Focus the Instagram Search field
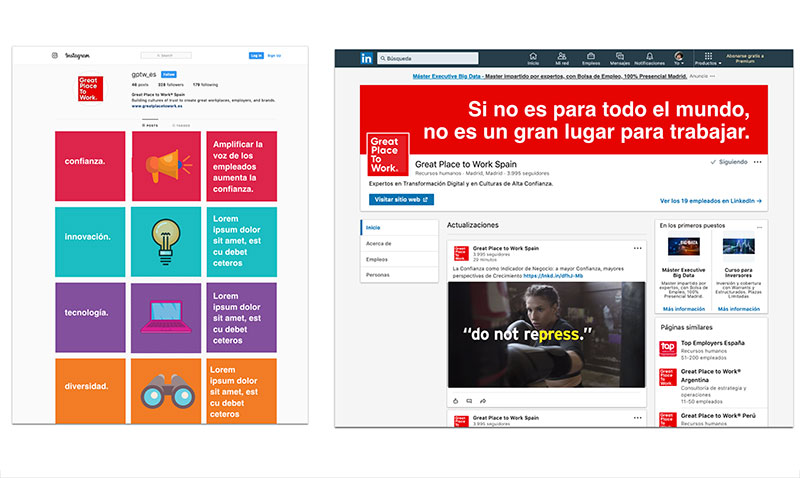 tap(166, 55)
